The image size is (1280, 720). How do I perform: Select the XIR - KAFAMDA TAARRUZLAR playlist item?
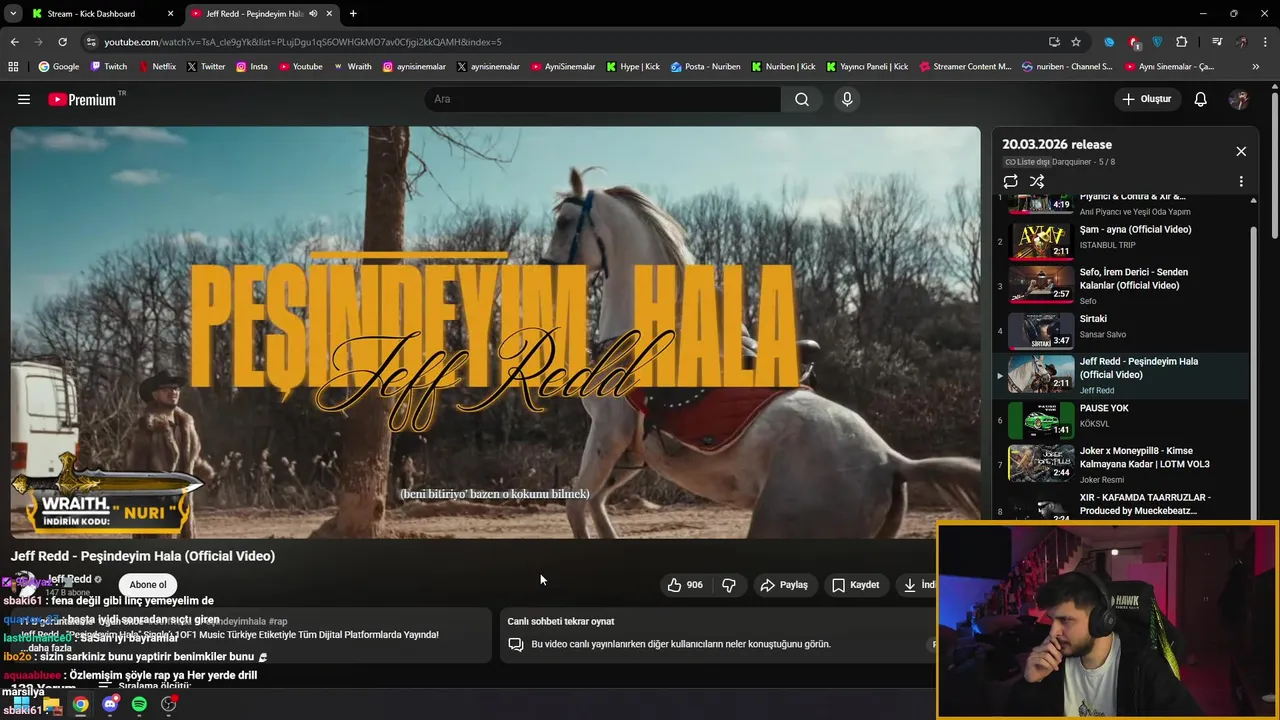pos(1122,505)
